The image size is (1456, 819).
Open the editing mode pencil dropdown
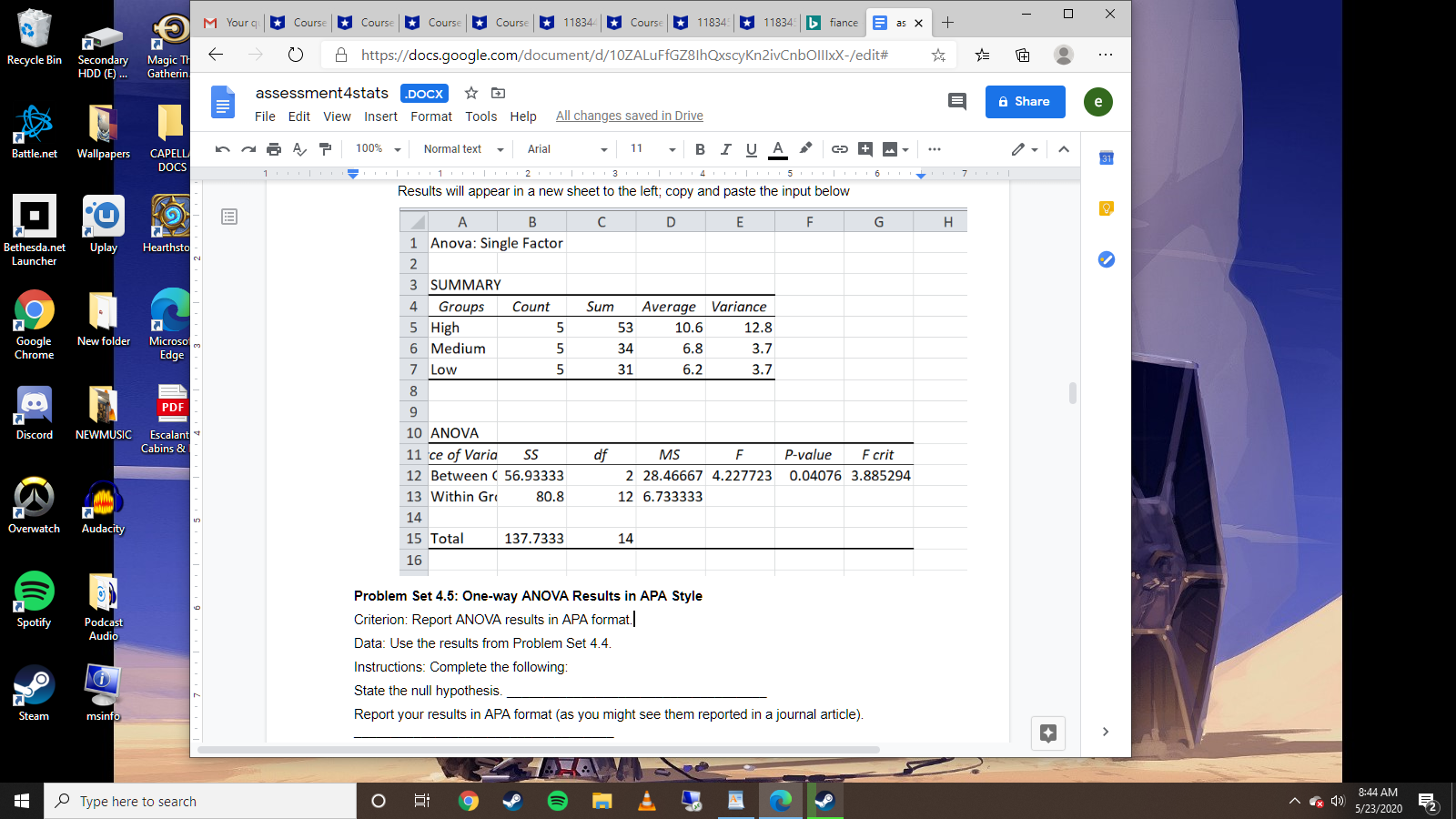point(1025,149)
